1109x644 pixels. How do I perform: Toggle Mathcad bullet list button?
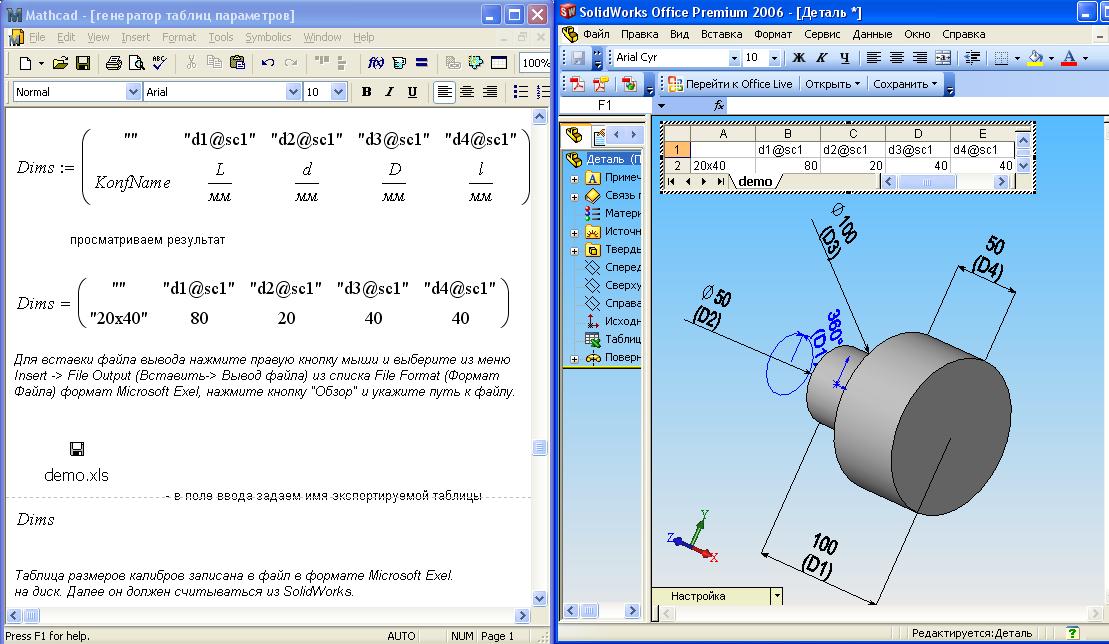pos(521,92)
